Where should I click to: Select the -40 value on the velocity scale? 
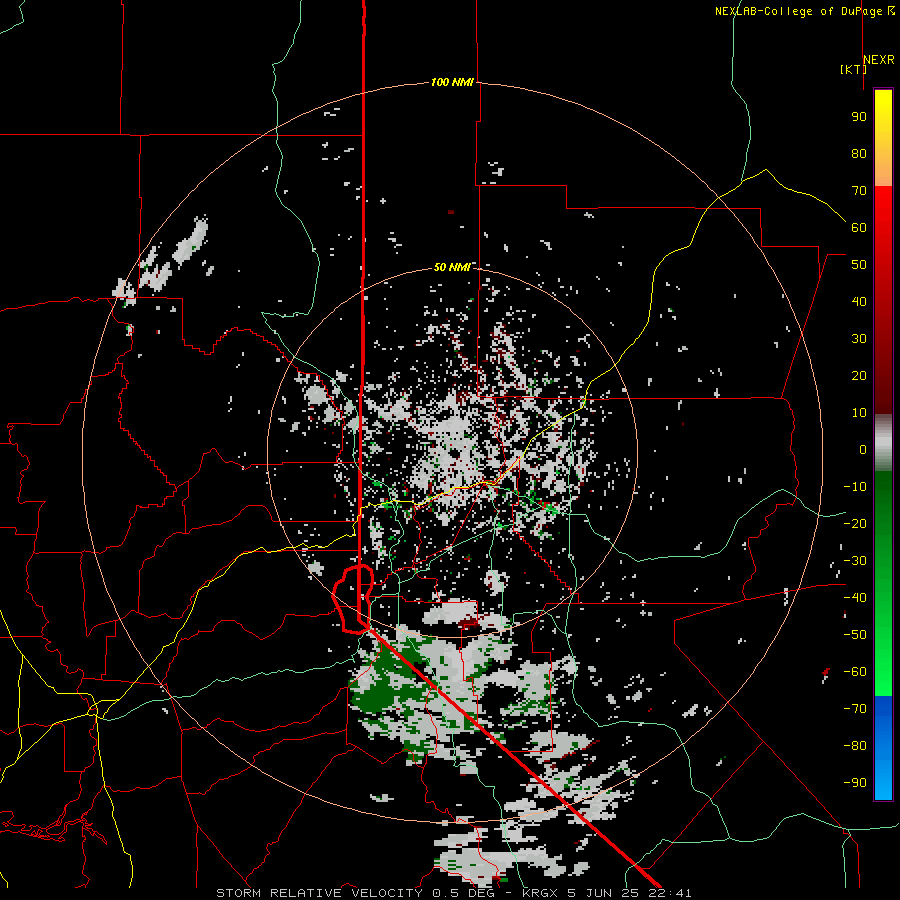click(855, 598)
